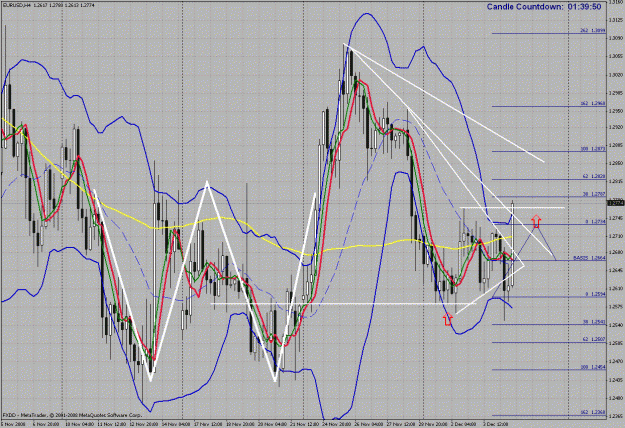Click the current price tag 1.2774

(615, 203)
